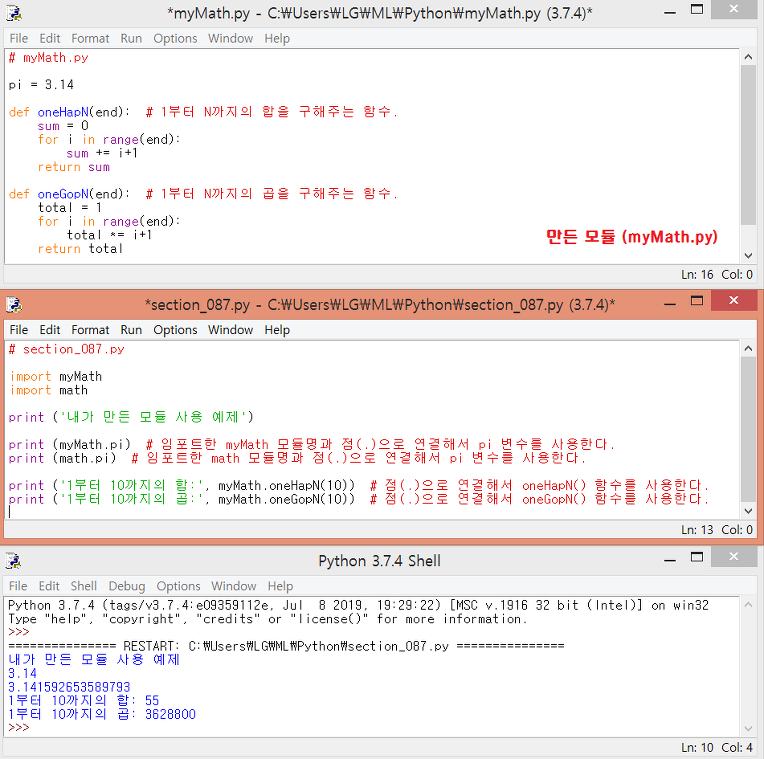
Task: Click the vertical scrollbar thumb in the section_087.py editor
Action: pos(748,429)
